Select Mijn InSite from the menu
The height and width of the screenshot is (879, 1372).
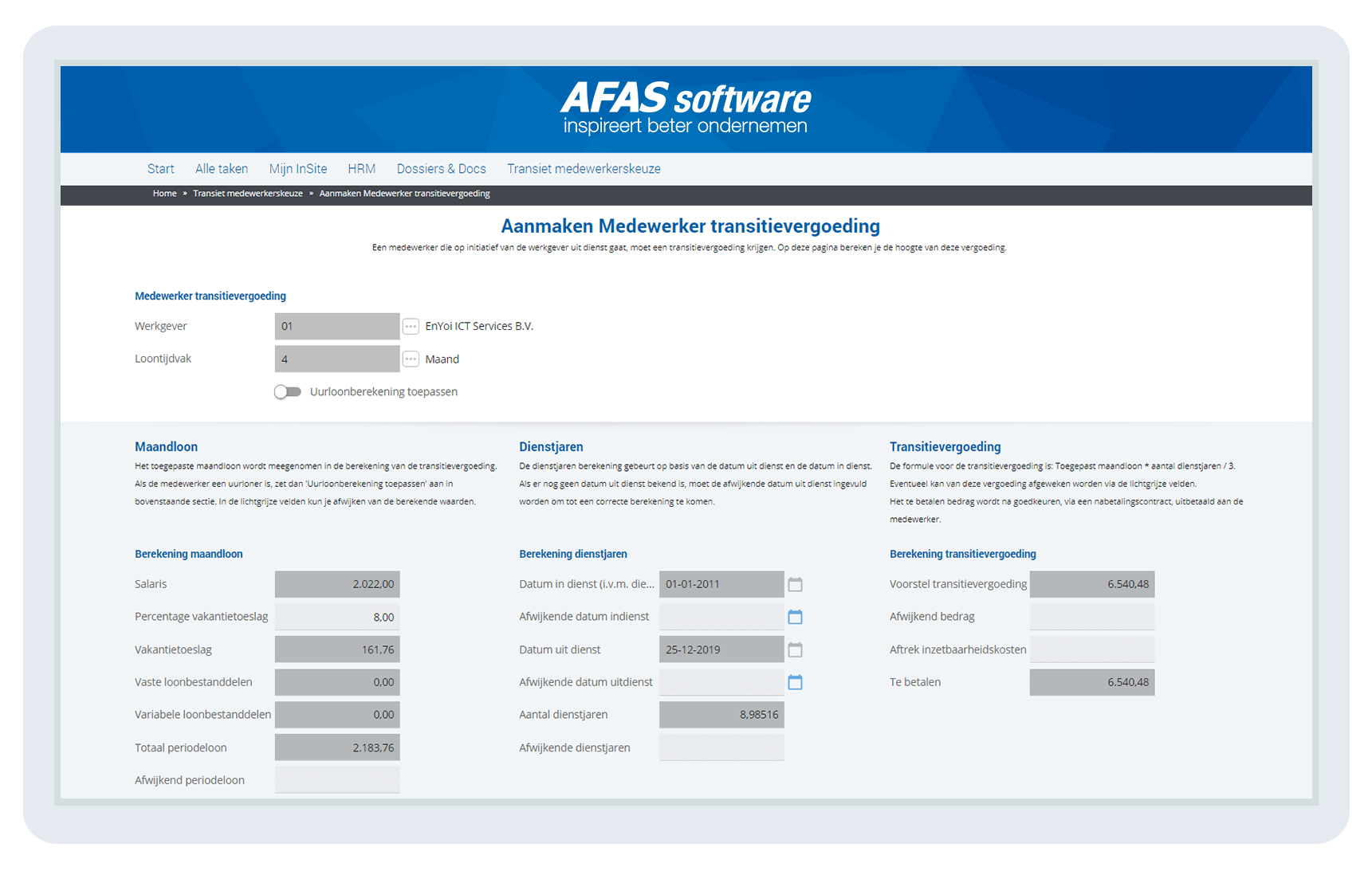tap(298, 168)
